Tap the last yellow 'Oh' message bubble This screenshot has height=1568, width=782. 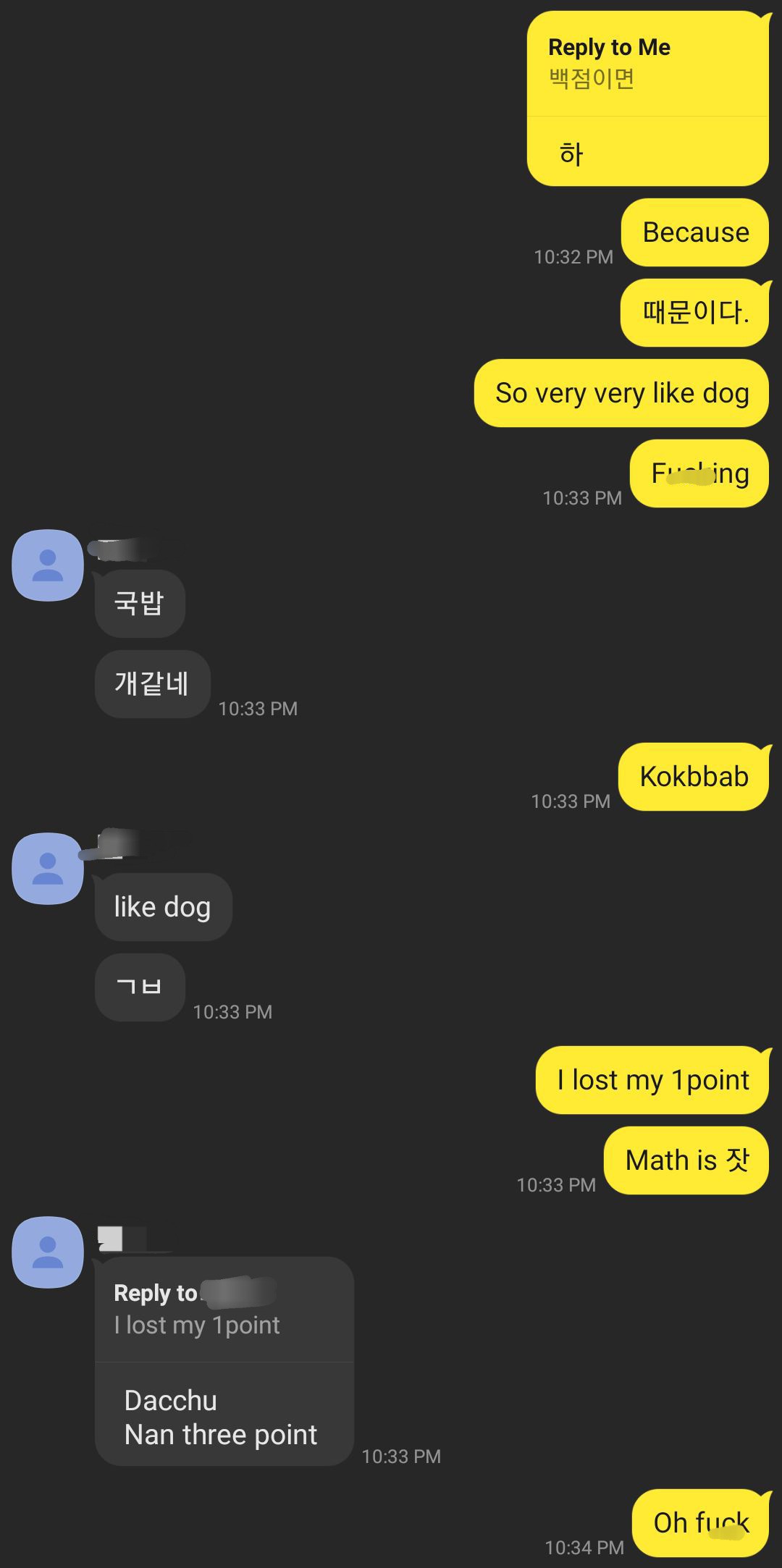tap(700, 1522)
